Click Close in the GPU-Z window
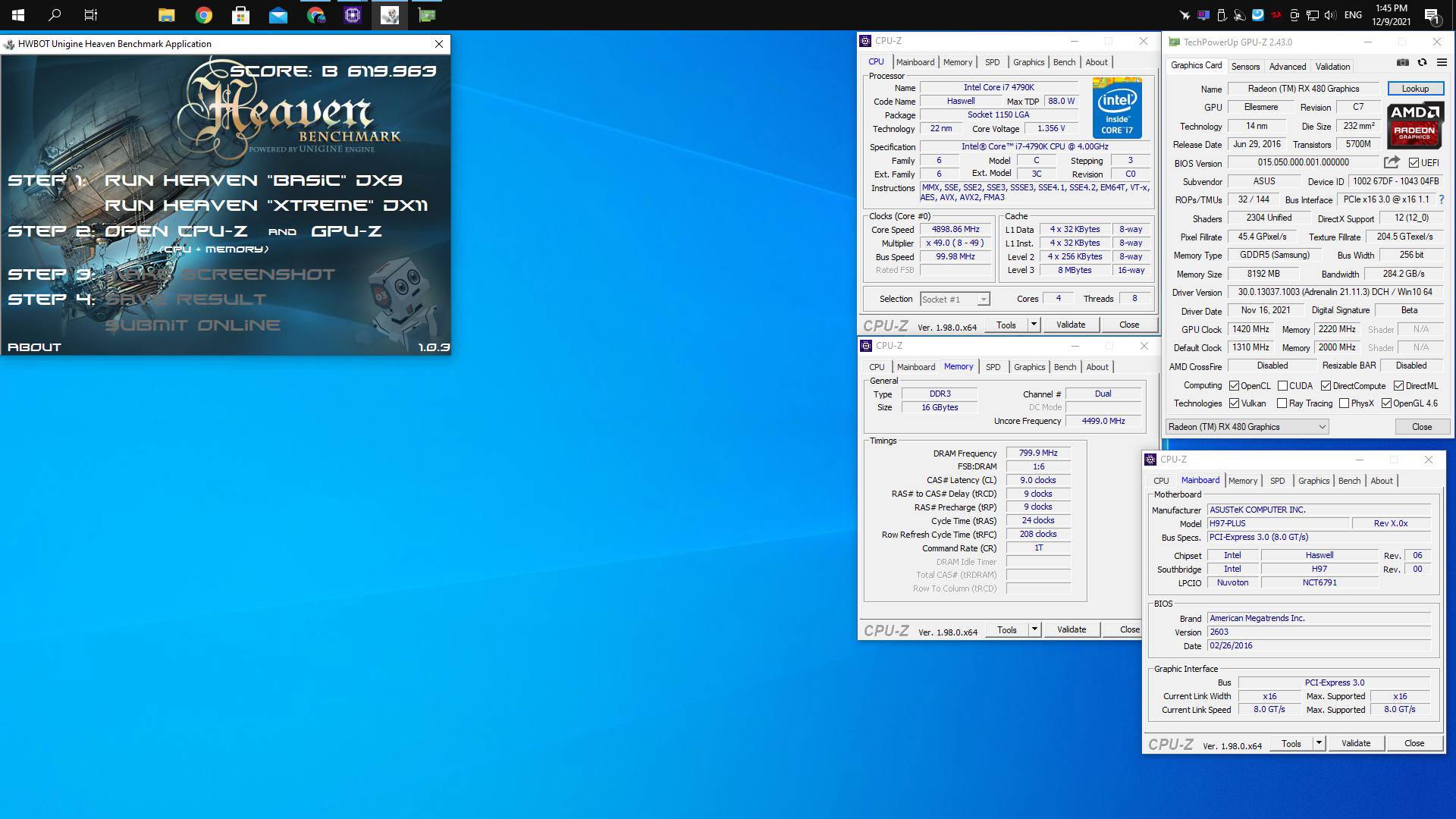The width and height of the screenshot is (1456, 819). (1422, 427)
